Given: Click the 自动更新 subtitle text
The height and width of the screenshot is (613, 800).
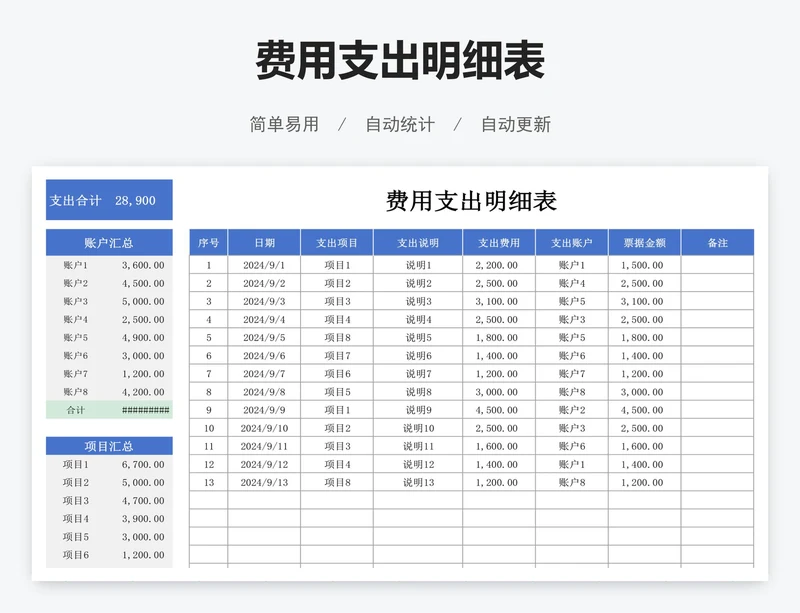Looking at the screenshot, I should (516, 125).
